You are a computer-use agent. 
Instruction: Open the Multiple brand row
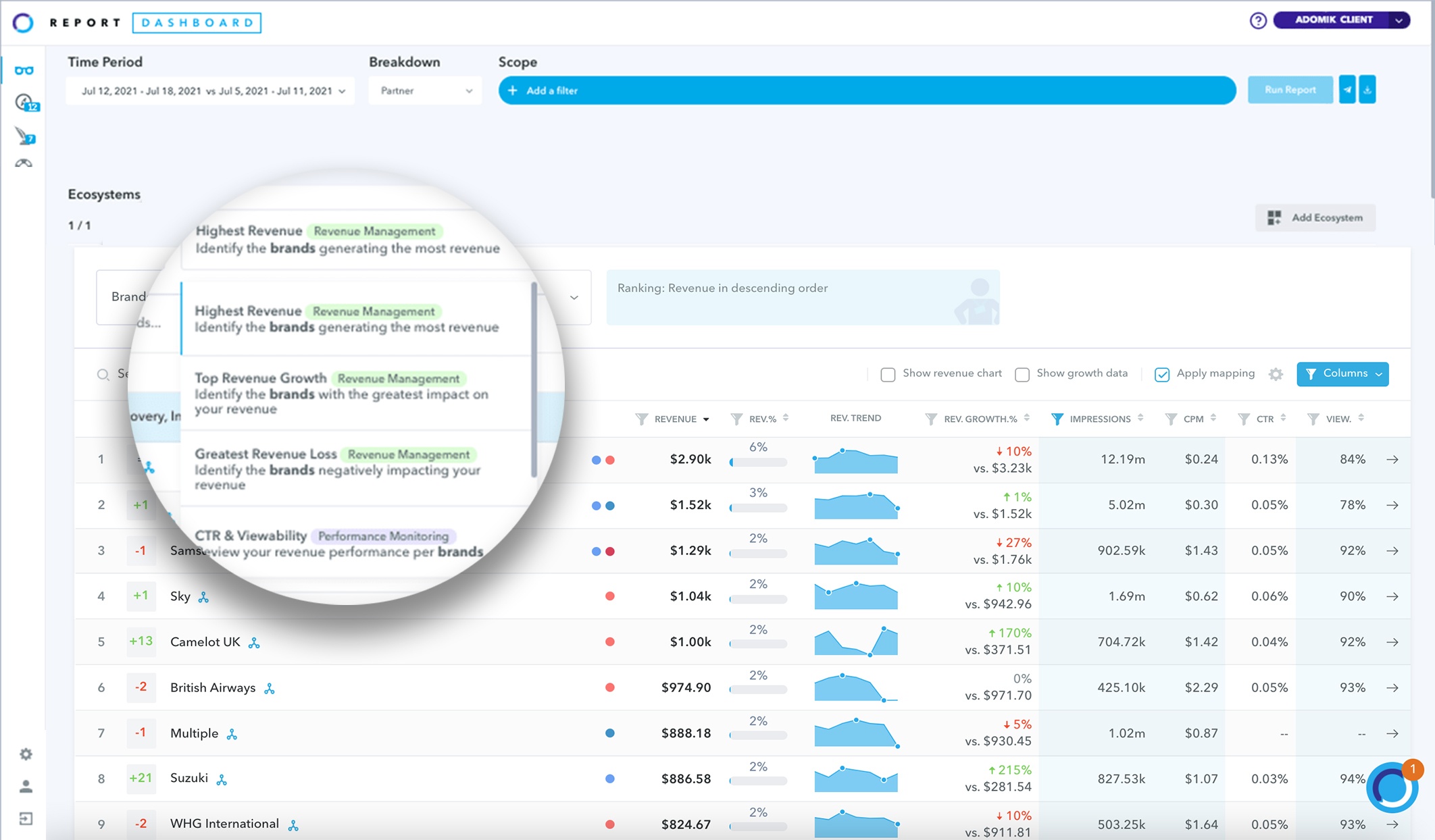[x=742, y=733]
